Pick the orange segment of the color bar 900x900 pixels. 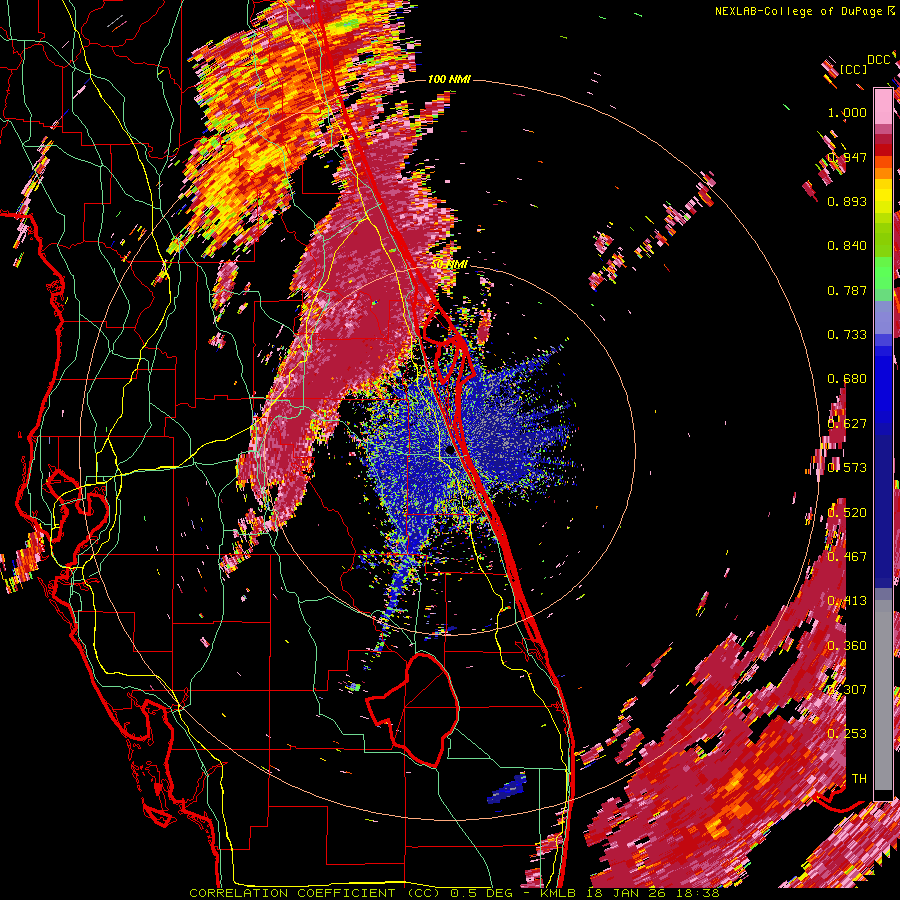click(x=883, y=168)
